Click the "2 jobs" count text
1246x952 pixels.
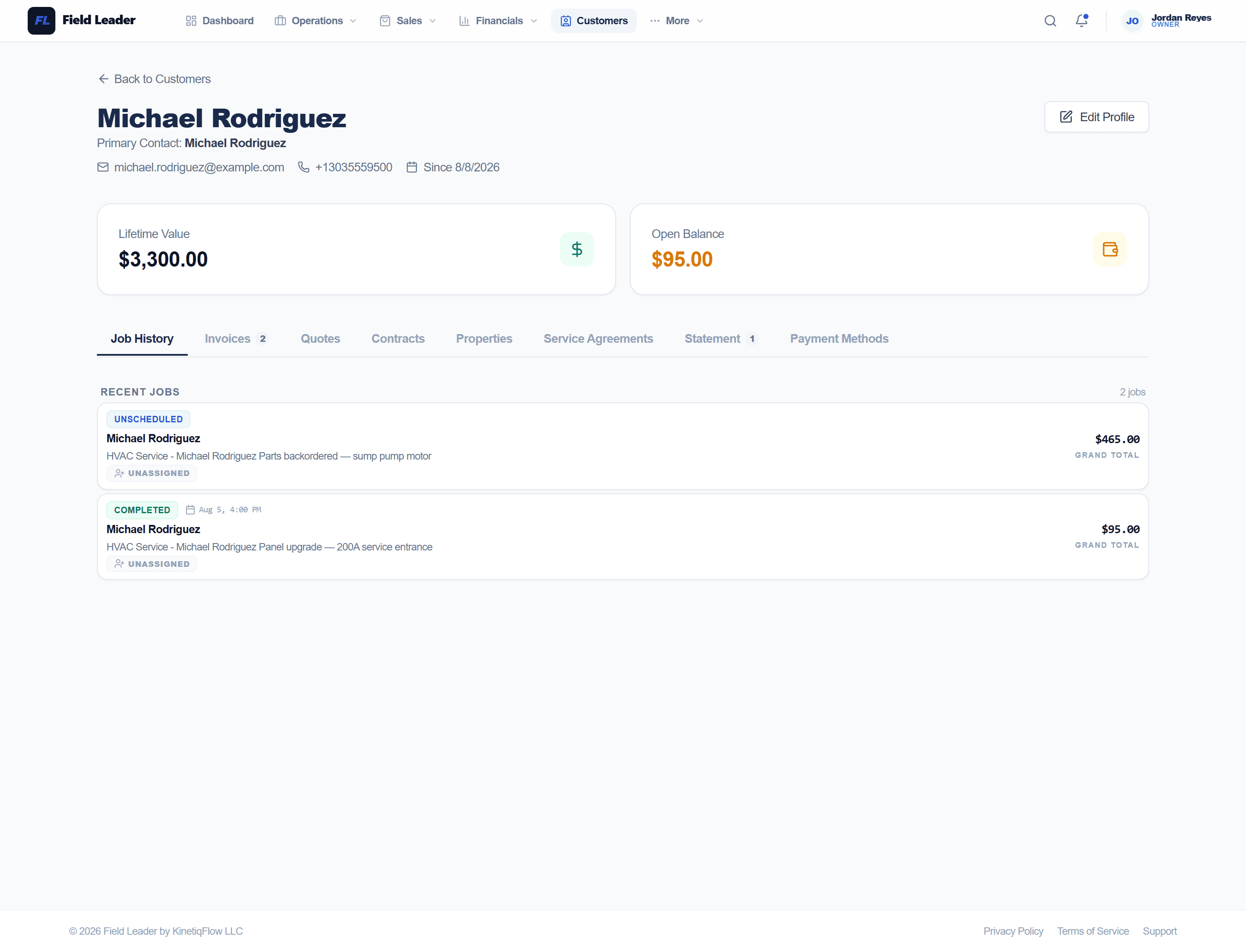click(1132, 392)
